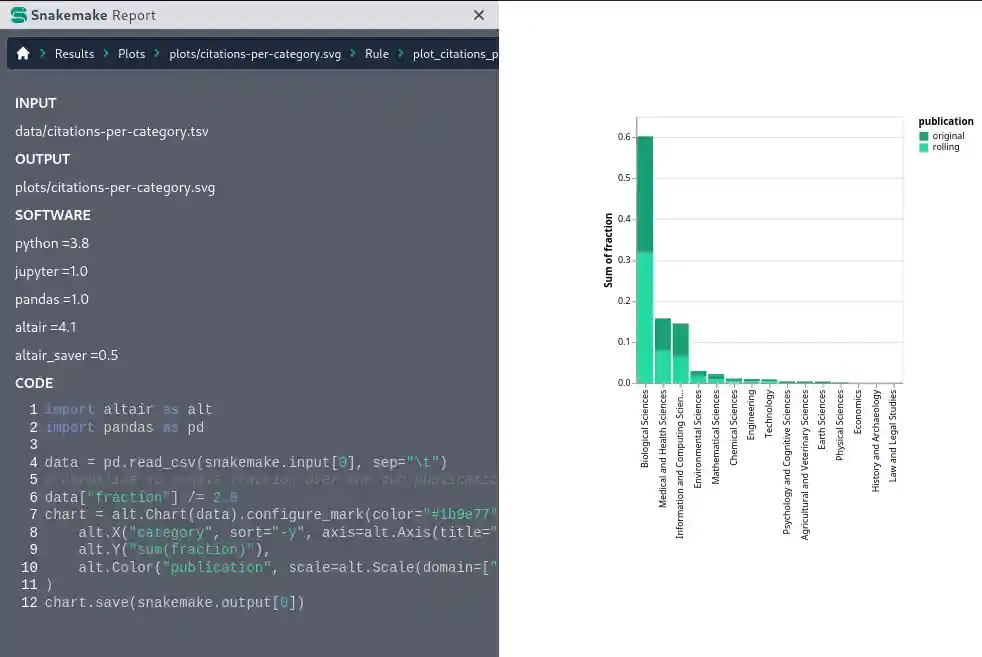Open the Results breadcrumb

(74, 54)
